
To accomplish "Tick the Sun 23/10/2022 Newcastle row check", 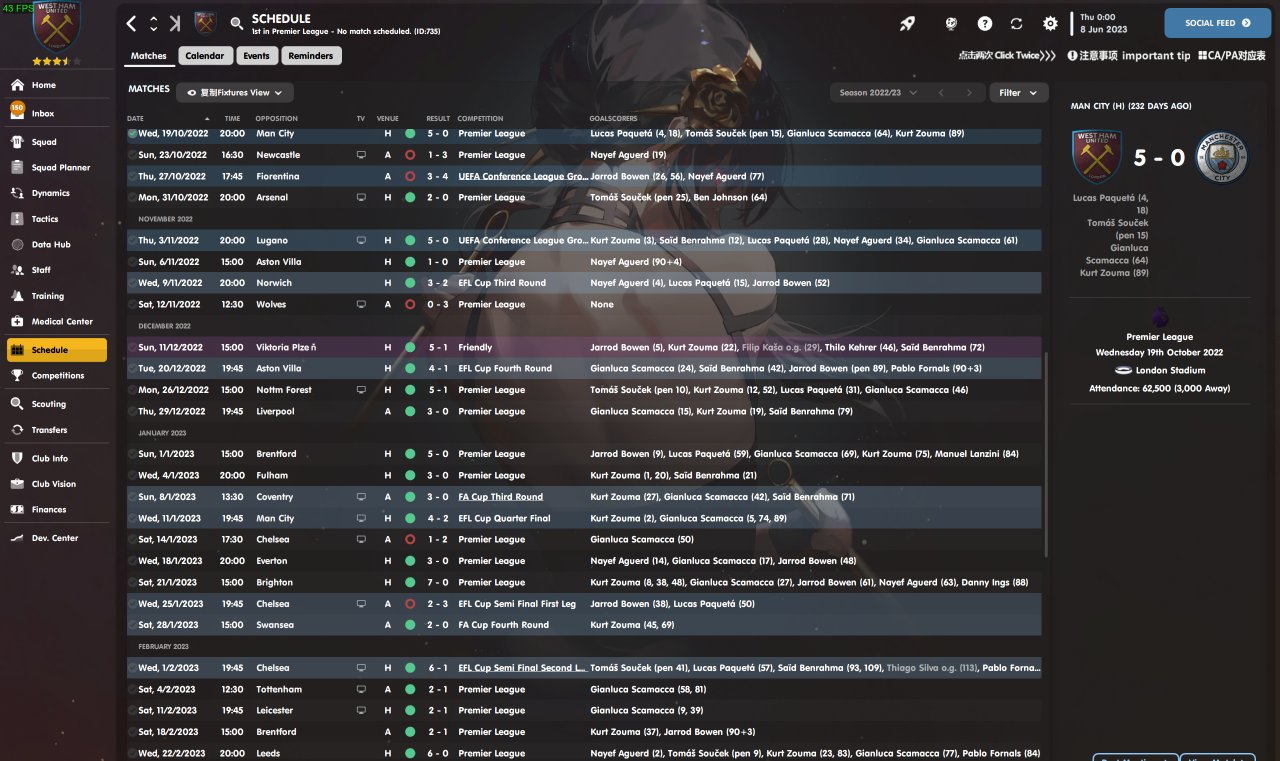I will click(132, 155).
